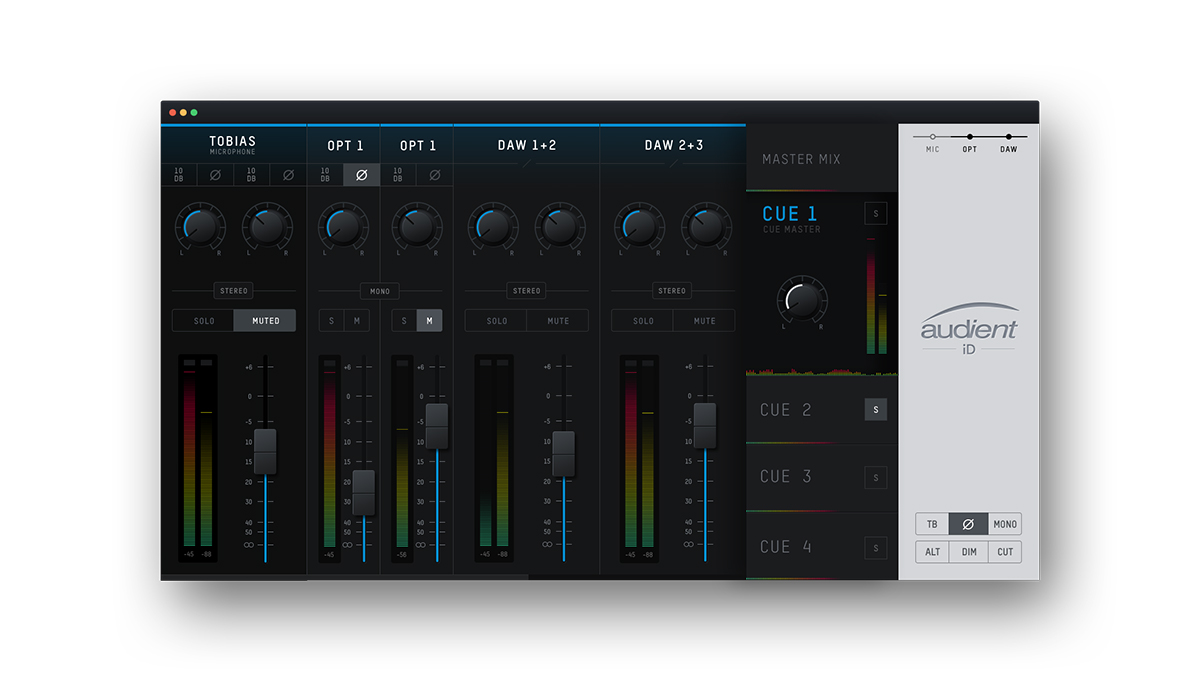1200x698 pixels.
Task: Switch the OPT 1 pair MONO link setting
Action: [380, 291]
